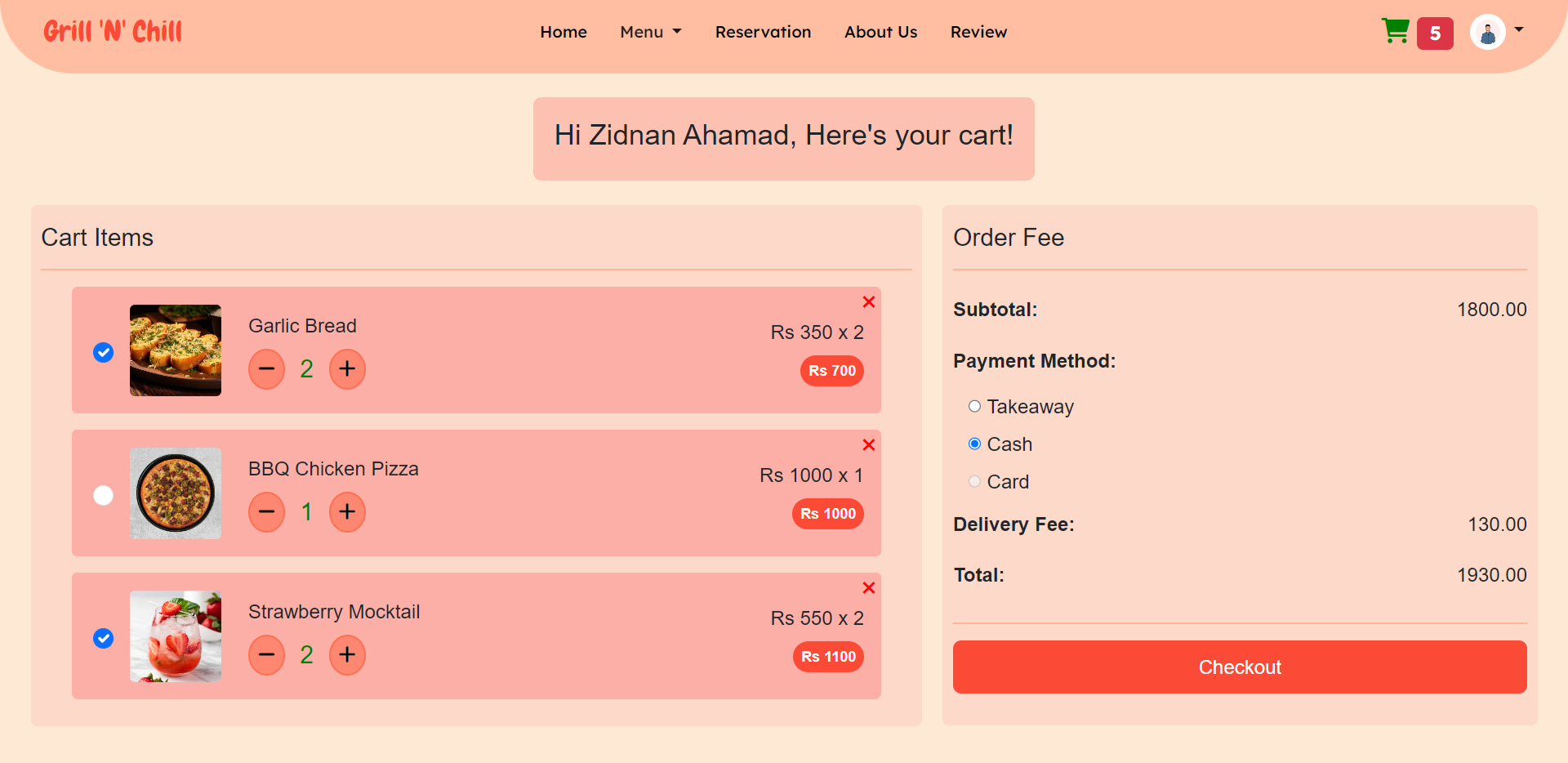The image size is (1568, 763).
Task: Decrease Garlic Bread quantity with minus icon
Action: pyautogui.click(x=266, y=369)
